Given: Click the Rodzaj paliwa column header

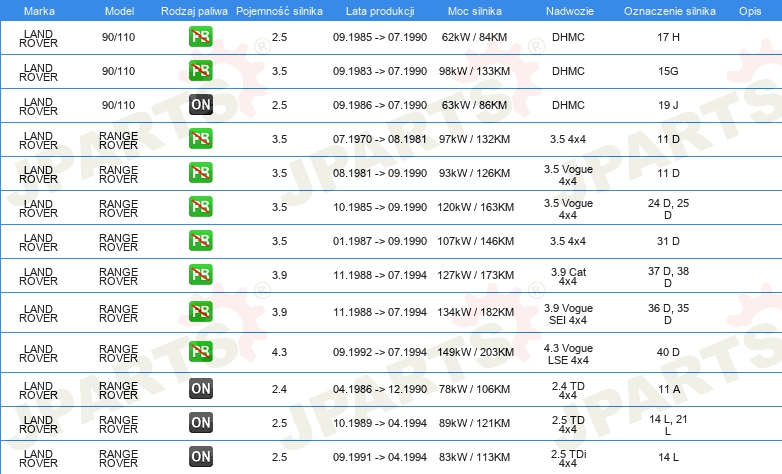Looking at the screenshot, I should pyautogui.click(x=194, y=11).
